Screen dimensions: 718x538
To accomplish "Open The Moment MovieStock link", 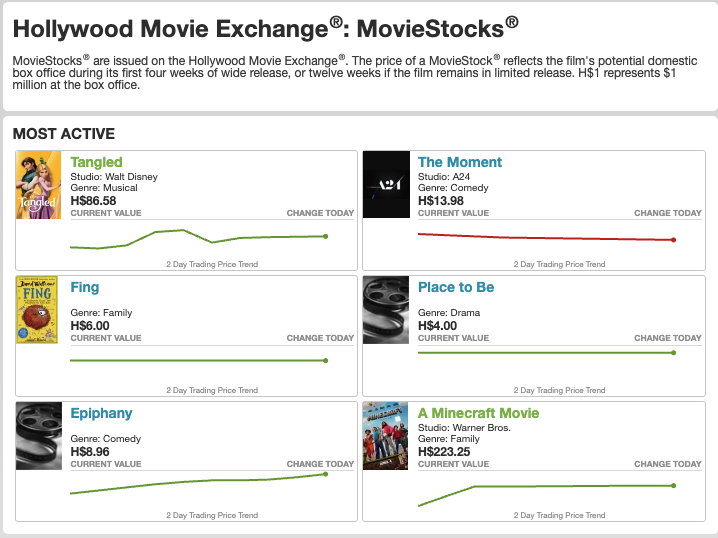I will pos(460,162).
